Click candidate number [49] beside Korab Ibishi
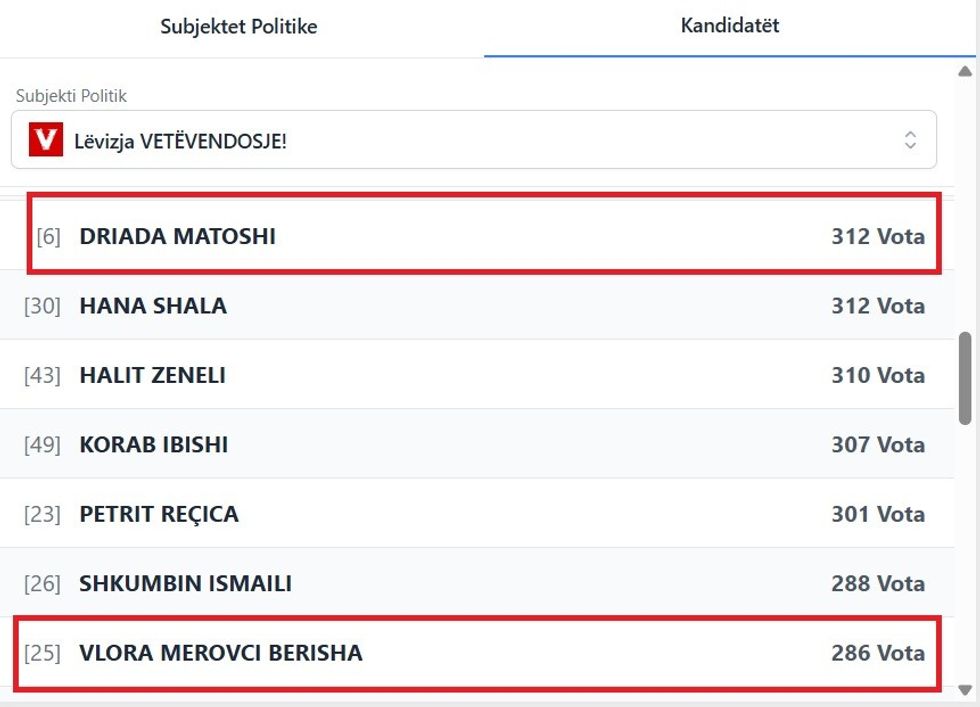980x707 pixels. [x=42, y=445]
